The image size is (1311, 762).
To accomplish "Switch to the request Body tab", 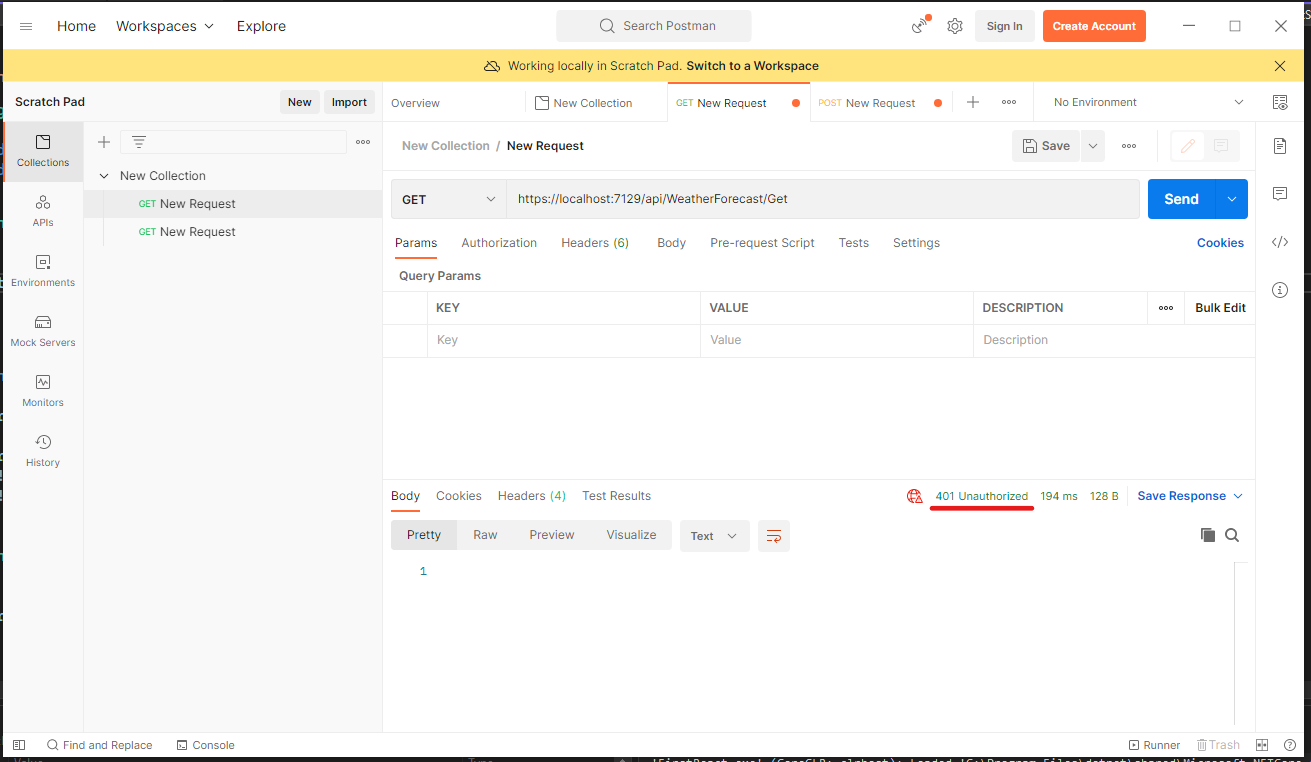I will coord(671,243).
